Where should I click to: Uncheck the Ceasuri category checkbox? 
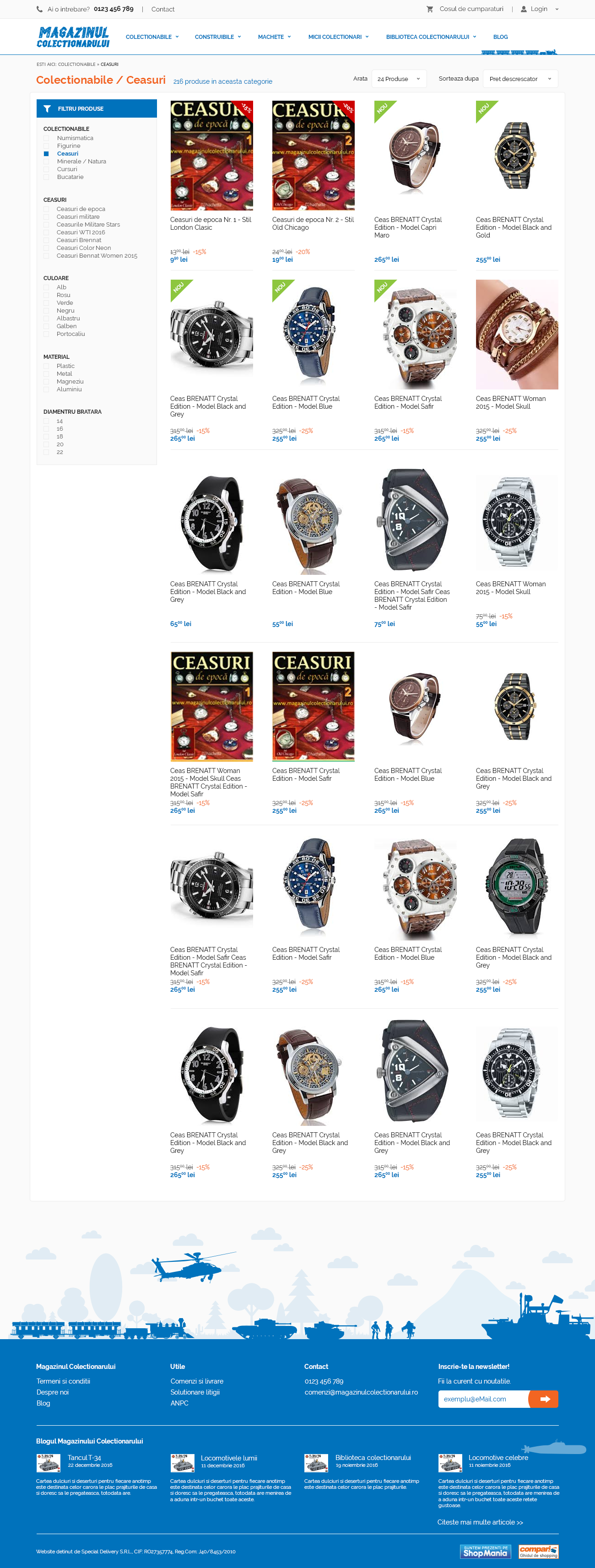pos(46,154)
